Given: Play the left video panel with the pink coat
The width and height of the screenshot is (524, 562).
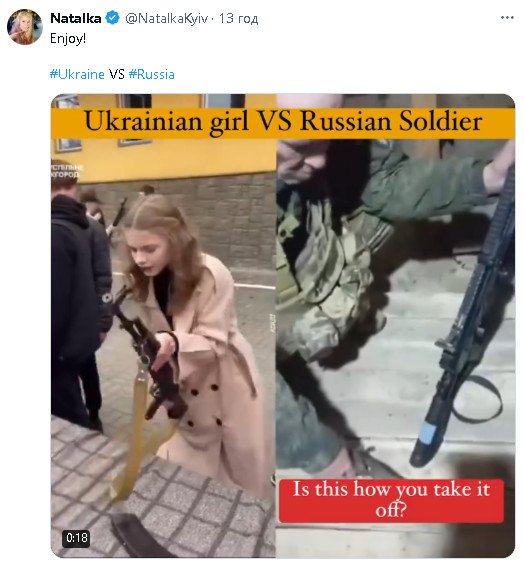Looking at the screenshot, I should [x=163, y=324].
